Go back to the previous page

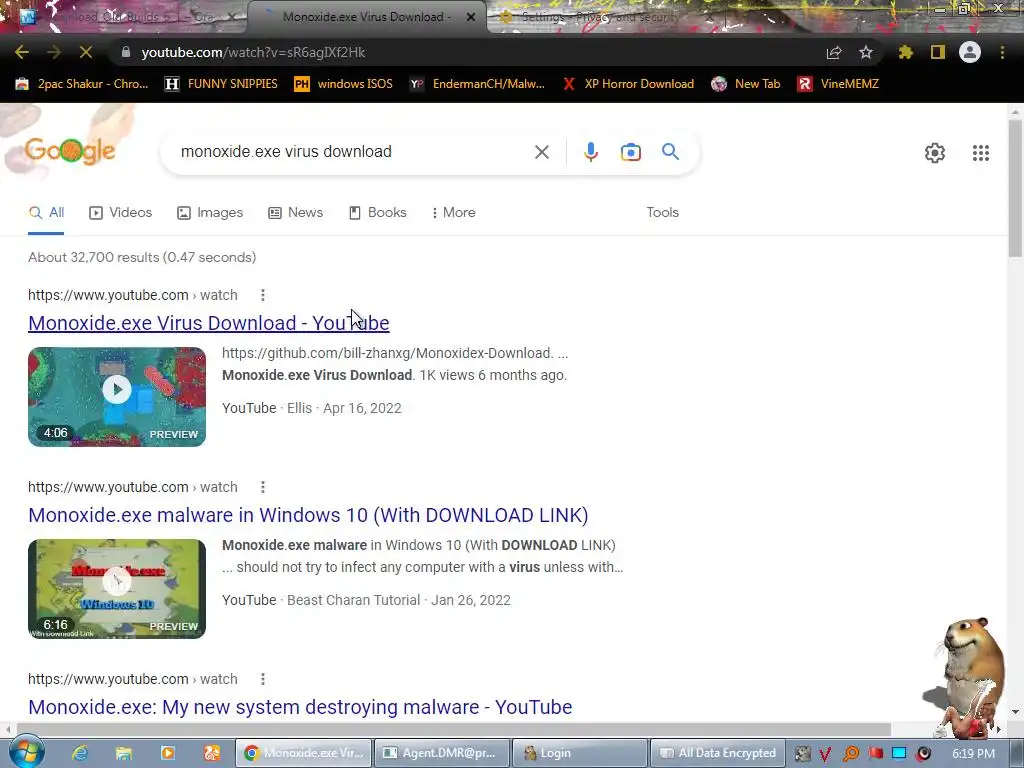point(22,52)
